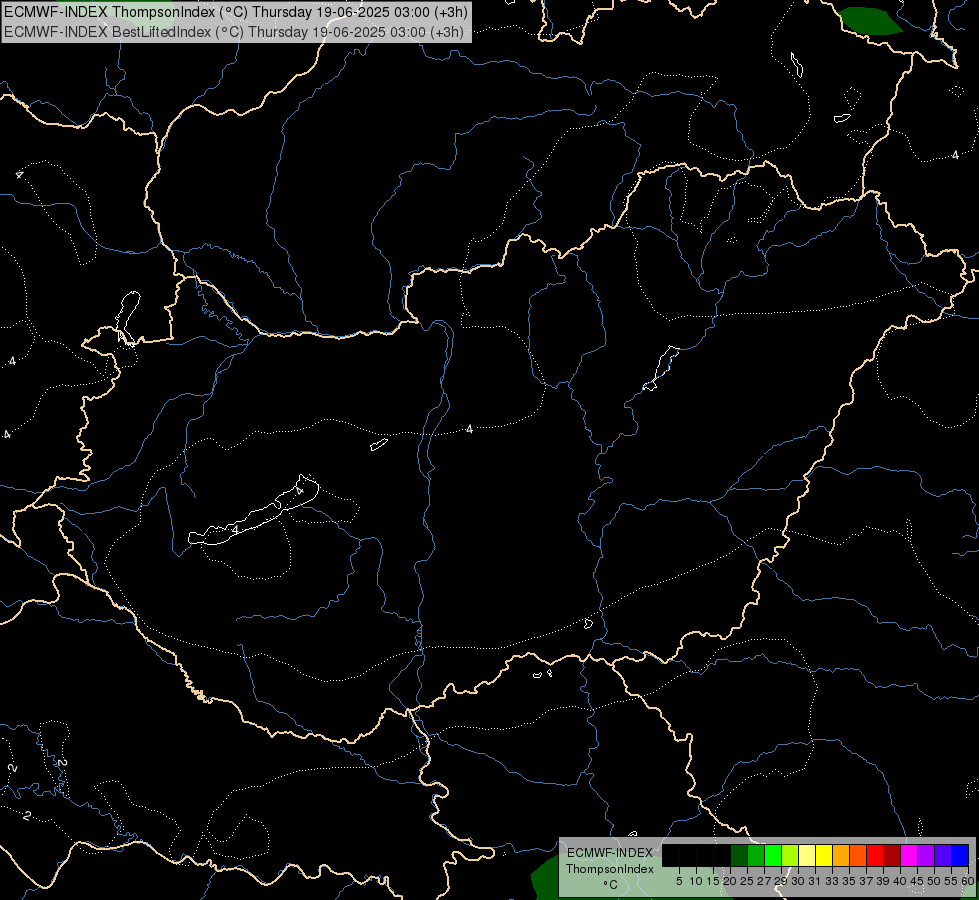Click the magenta 40–45 legend swatch
Image resolution: width=979 pixels, height=900 pixels.
click(908, 856)
